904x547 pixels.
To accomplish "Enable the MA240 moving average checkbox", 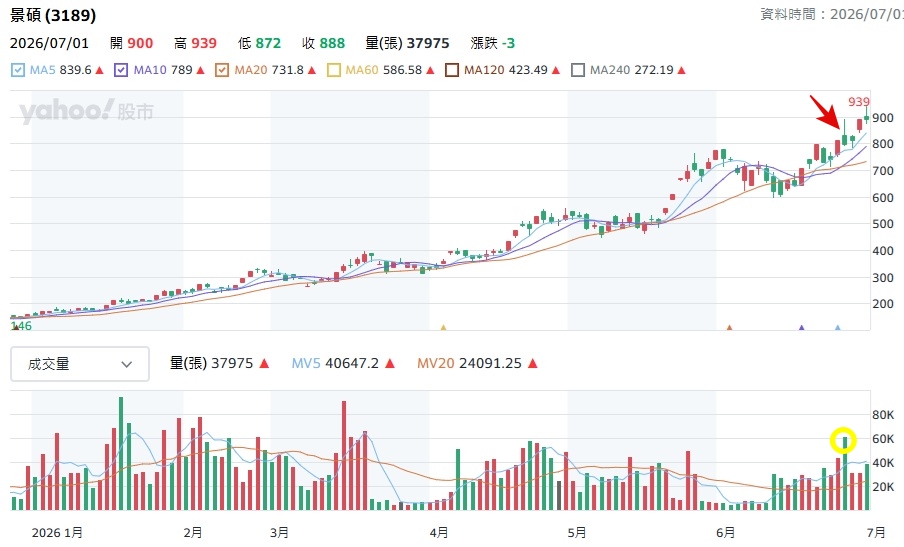I will coord(578,70).
